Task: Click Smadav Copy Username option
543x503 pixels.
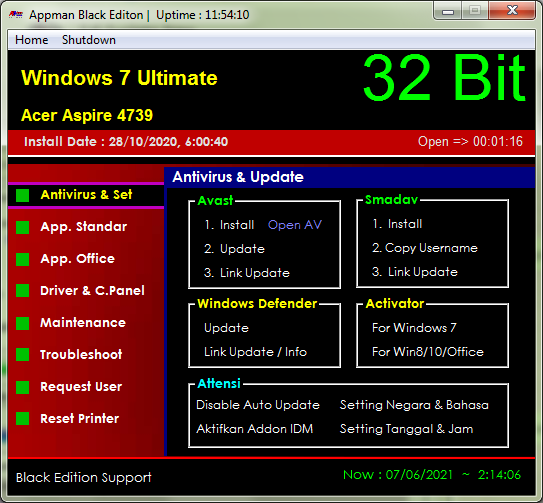Action: [x=425, y=248]
